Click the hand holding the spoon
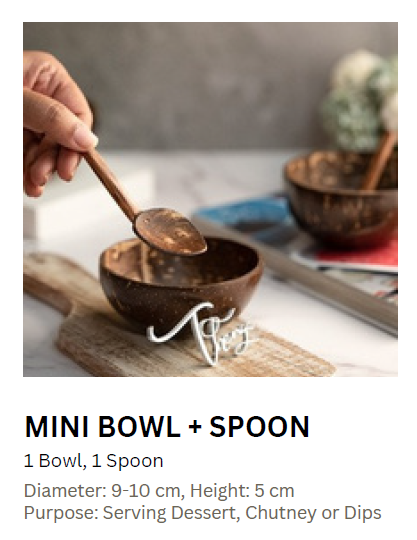Image resolution: width=417 pixels, height=540 pixels. pos(57,125)
